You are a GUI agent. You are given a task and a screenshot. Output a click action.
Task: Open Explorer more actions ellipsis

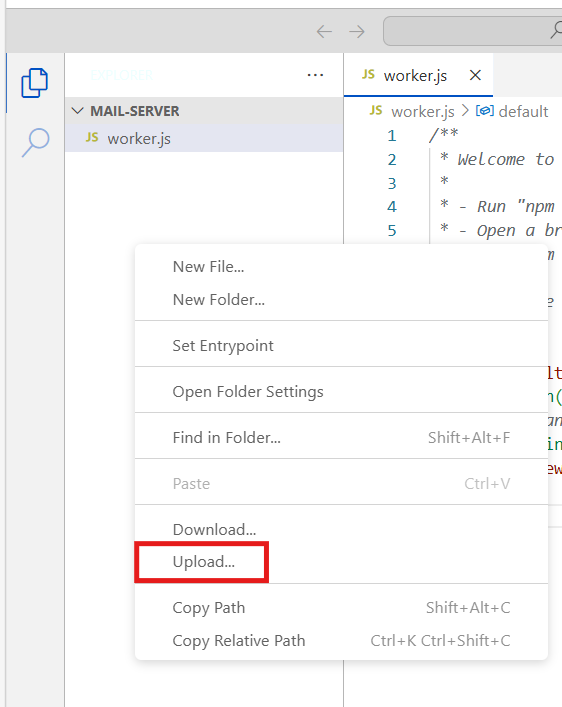(315, 75)
